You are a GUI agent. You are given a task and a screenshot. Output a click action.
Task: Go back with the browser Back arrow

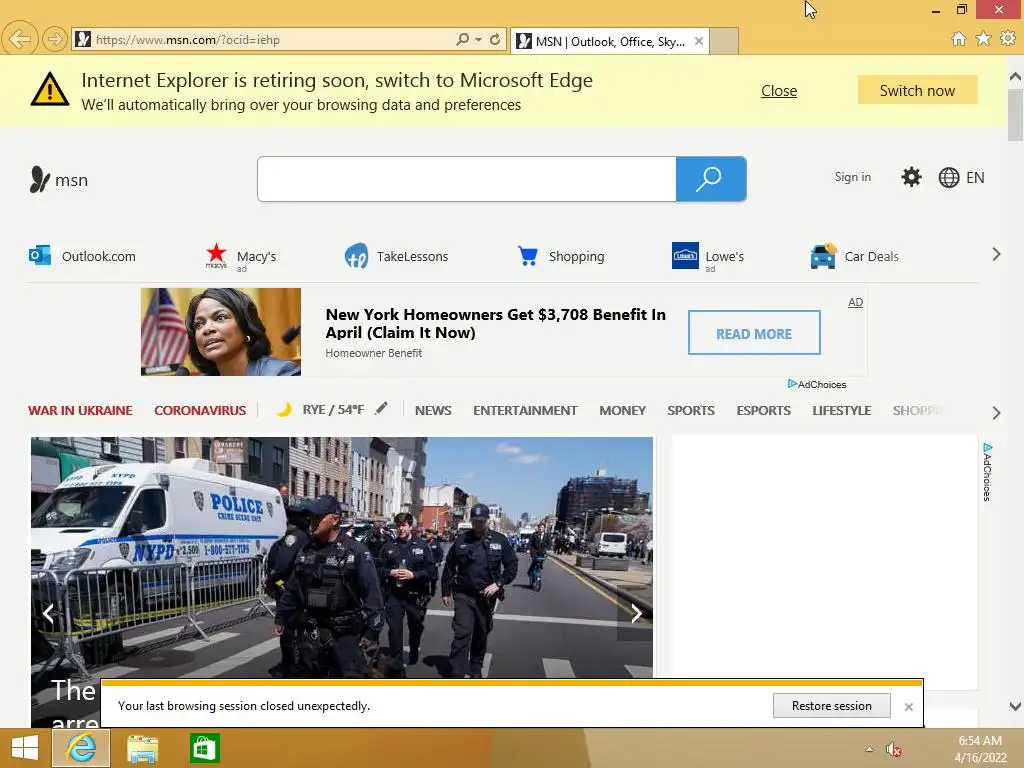(x=20, y=39)
